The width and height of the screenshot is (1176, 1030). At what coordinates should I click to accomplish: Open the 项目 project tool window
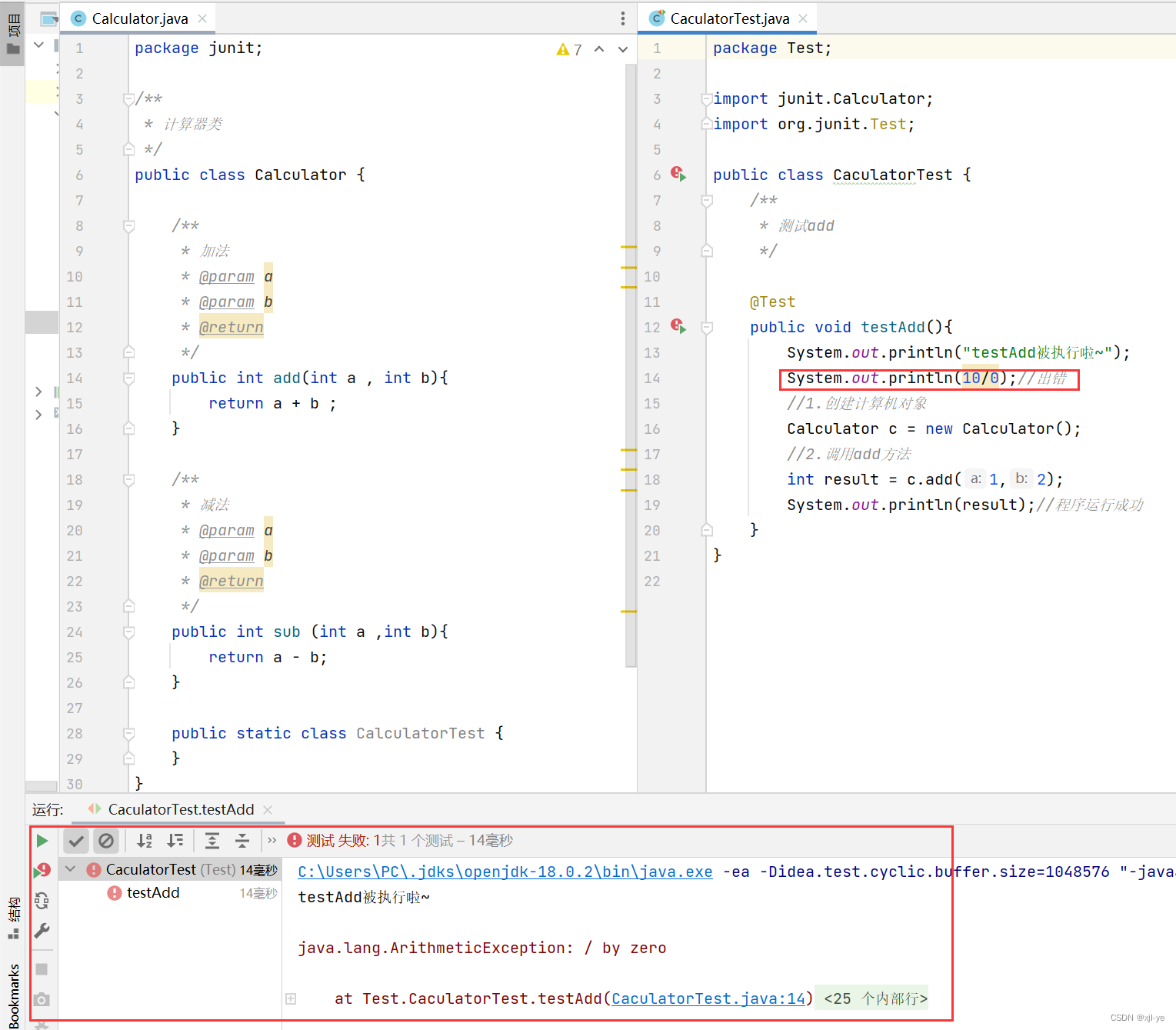click(x=13, y=33)
